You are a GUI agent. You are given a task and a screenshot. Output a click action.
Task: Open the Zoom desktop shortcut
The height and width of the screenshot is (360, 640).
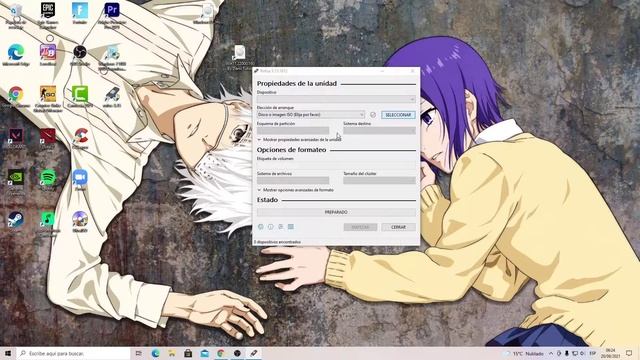pos(80,180)
